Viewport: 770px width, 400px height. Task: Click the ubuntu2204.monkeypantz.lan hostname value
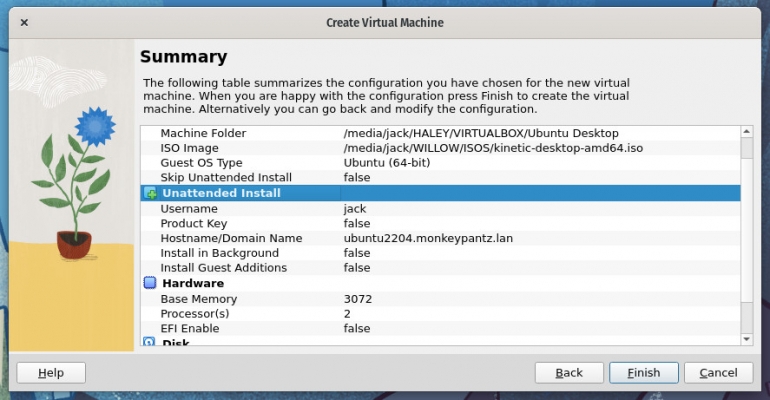click(428, 239)
